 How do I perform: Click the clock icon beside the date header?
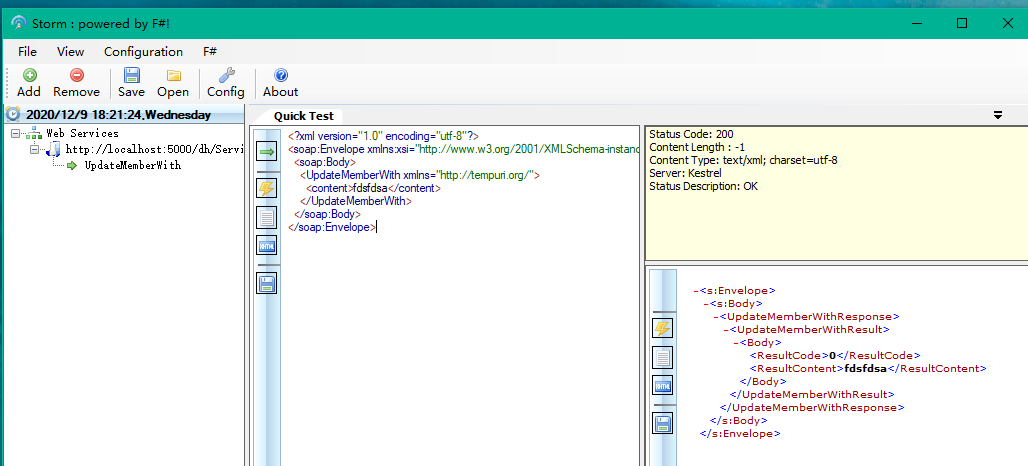(13, 115)
